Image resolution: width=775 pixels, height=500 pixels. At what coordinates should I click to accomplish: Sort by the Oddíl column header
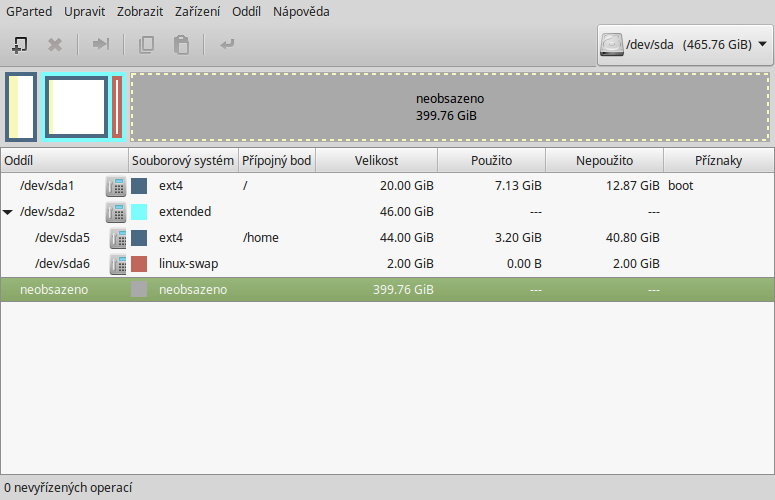[x=64, y=161]
